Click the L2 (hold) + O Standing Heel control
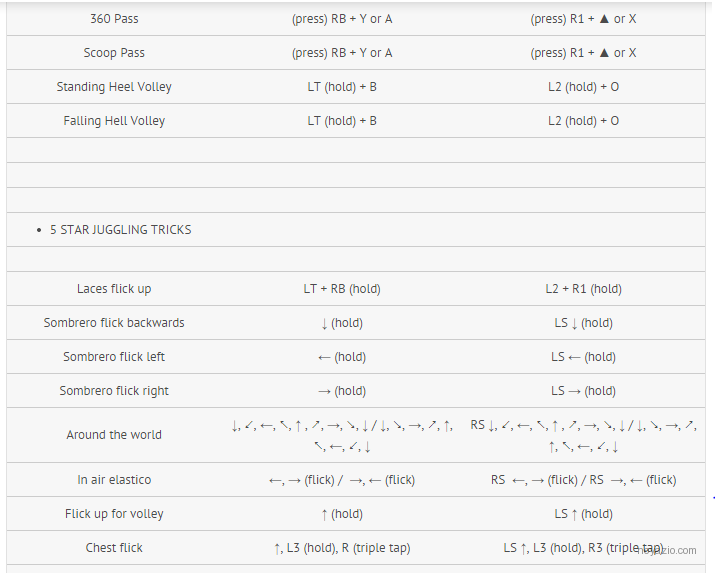 584,87
